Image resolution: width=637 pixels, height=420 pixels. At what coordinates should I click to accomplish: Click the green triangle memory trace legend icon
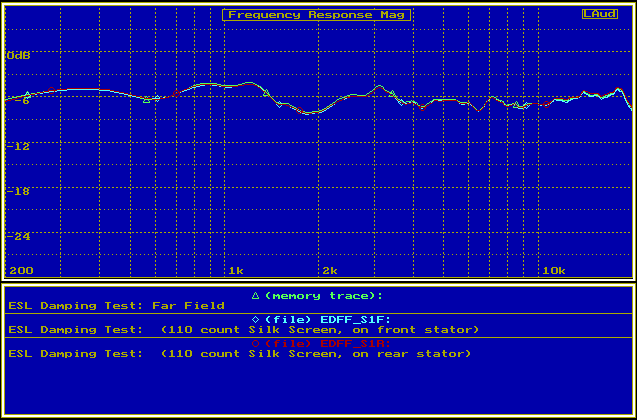[x=255, y=296]
